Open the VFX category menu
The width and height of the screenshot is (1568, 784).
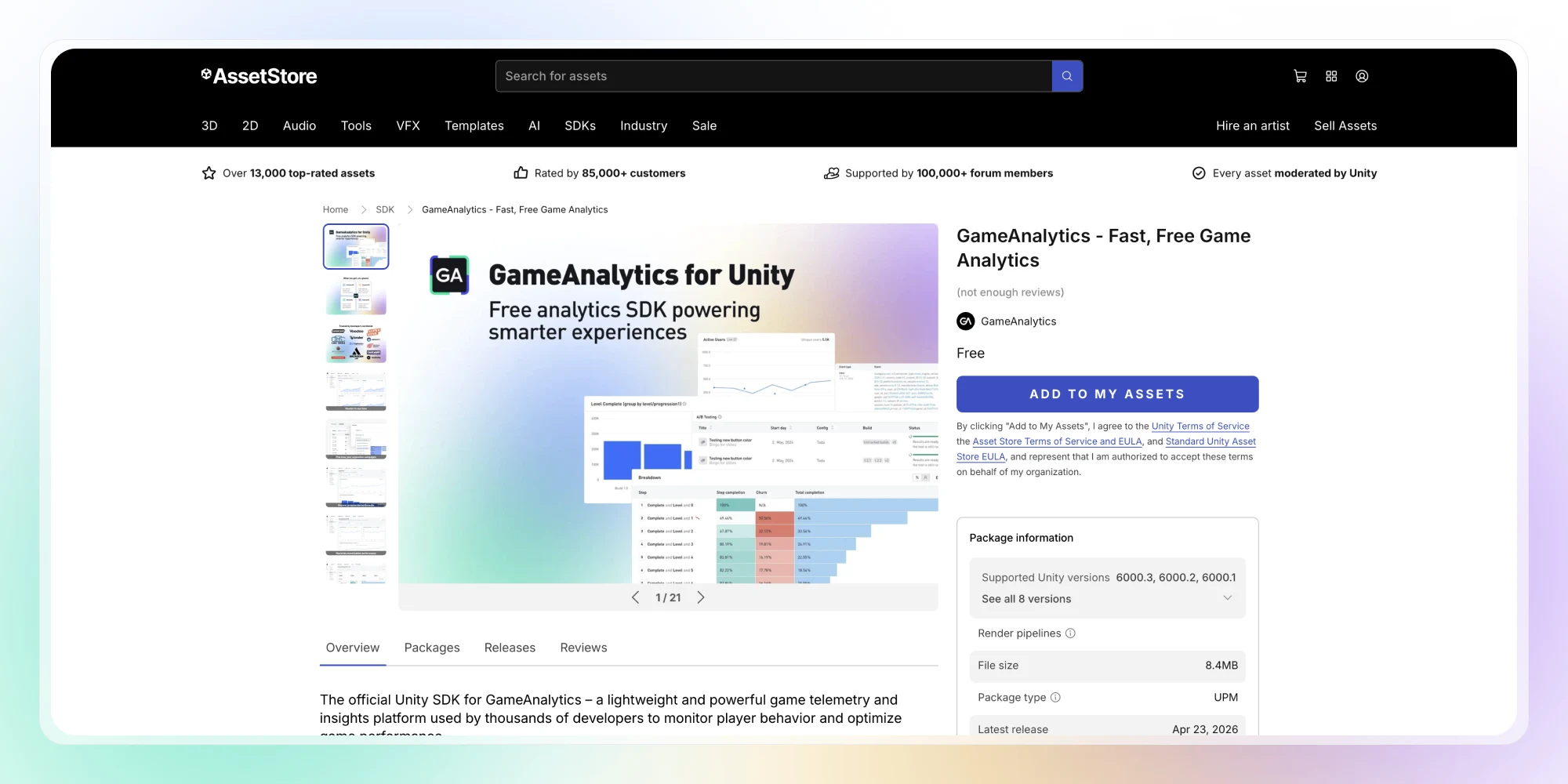click(x=408, y=125)
